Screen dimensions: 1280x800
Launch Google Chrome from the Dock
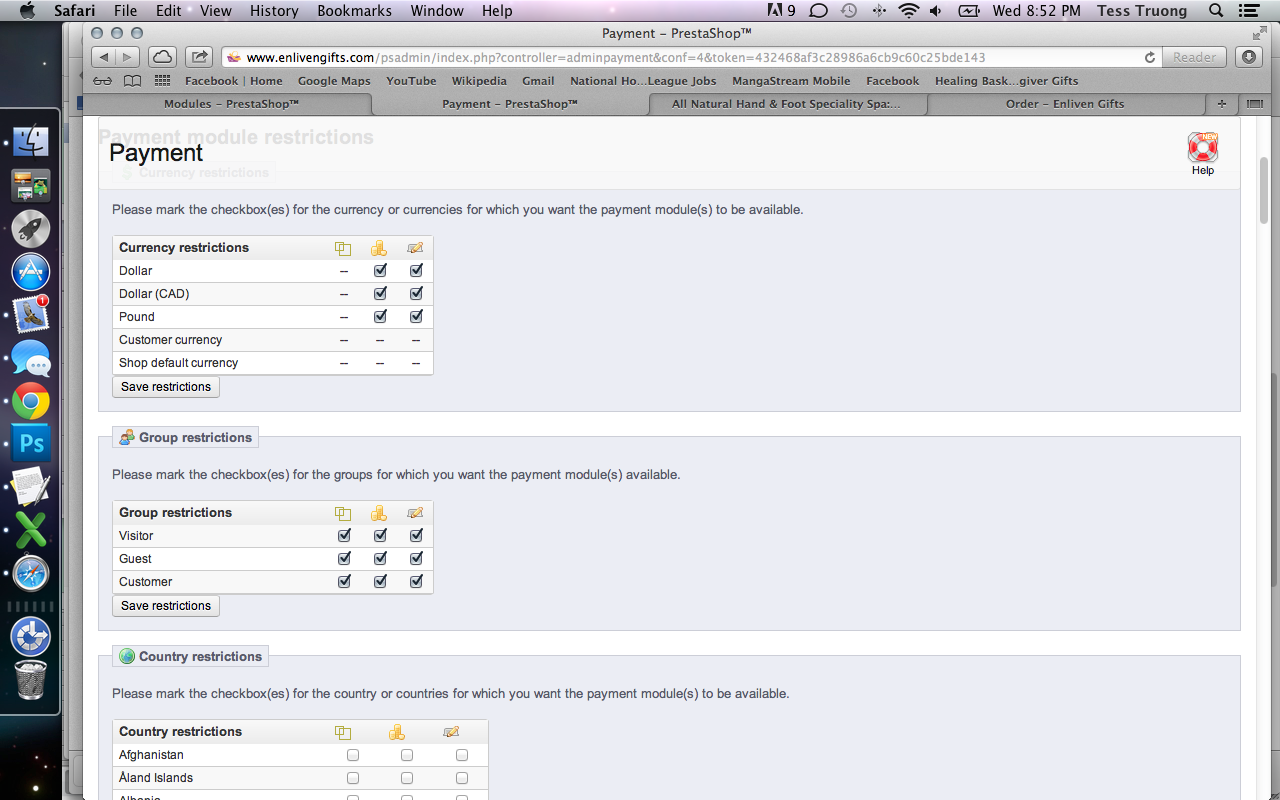pyautogui.click(x=31, y=402)
